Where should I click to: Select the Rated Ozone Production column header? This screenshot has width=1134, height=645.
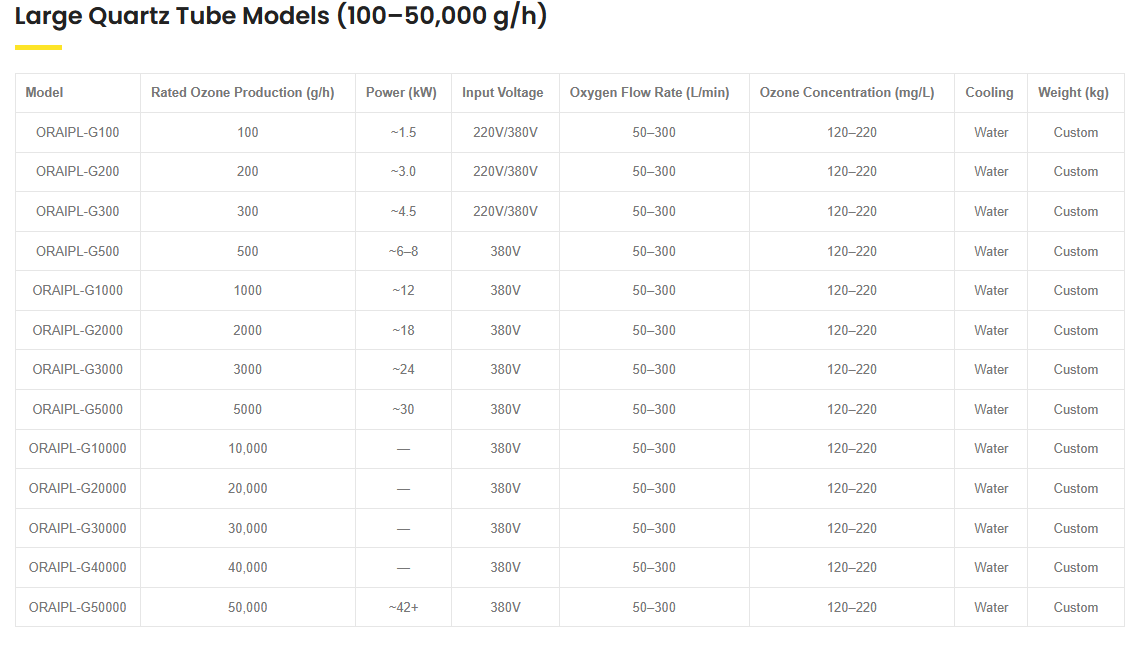tap(242, 93)
